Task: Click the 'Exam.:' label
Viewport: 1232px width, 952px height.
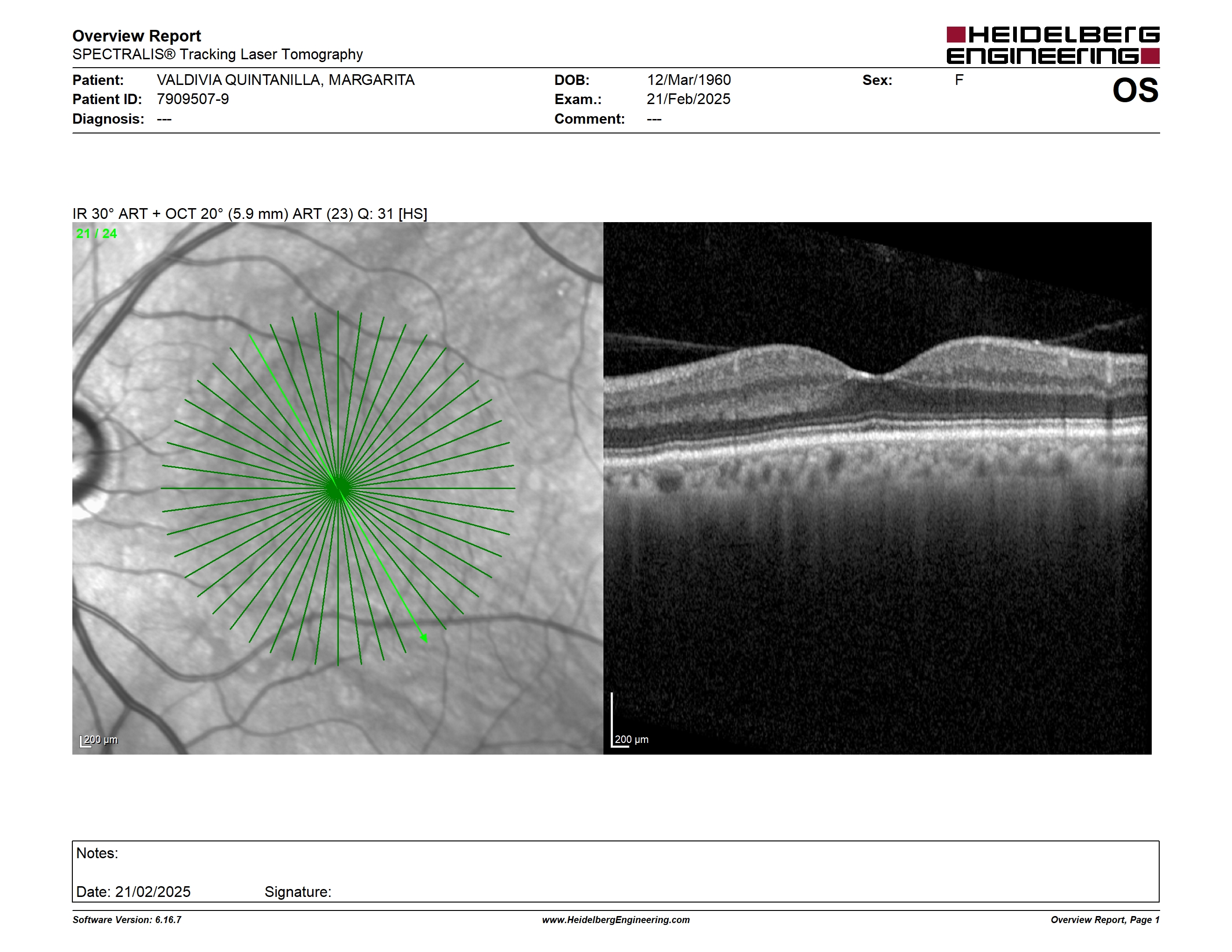Action: point(578,99)
